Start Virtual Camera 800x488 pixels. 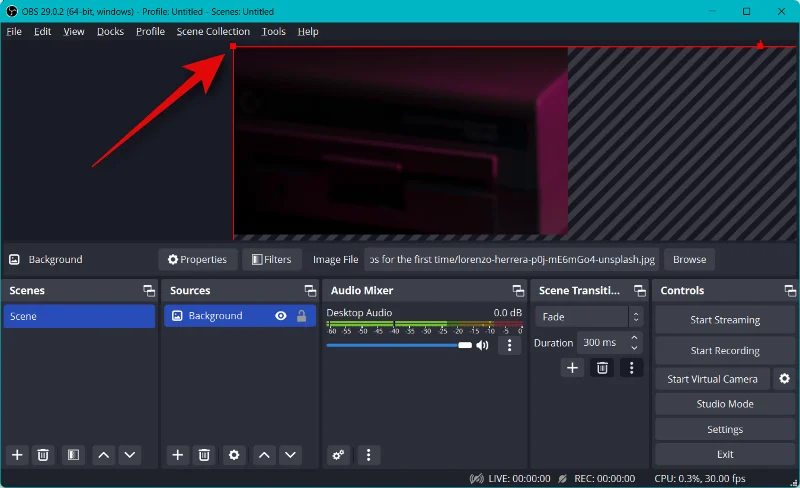pyautogui.click(x=712, y=379)
